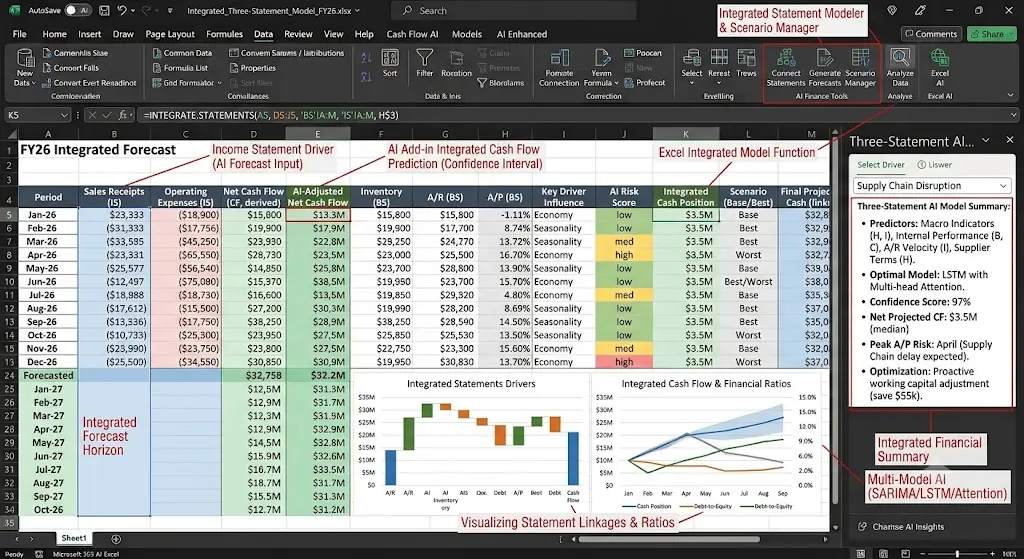Switch to Page Layout view in status bar
The height and width of the screenshot is (559, 1024).
[884, 554]
